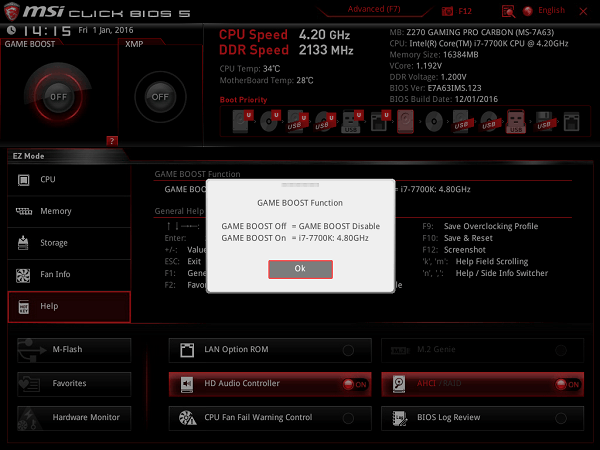The width and height of the screenshot is (600, 450).
Task: Click the Help hotkey icon
Action: coord(23,307)
